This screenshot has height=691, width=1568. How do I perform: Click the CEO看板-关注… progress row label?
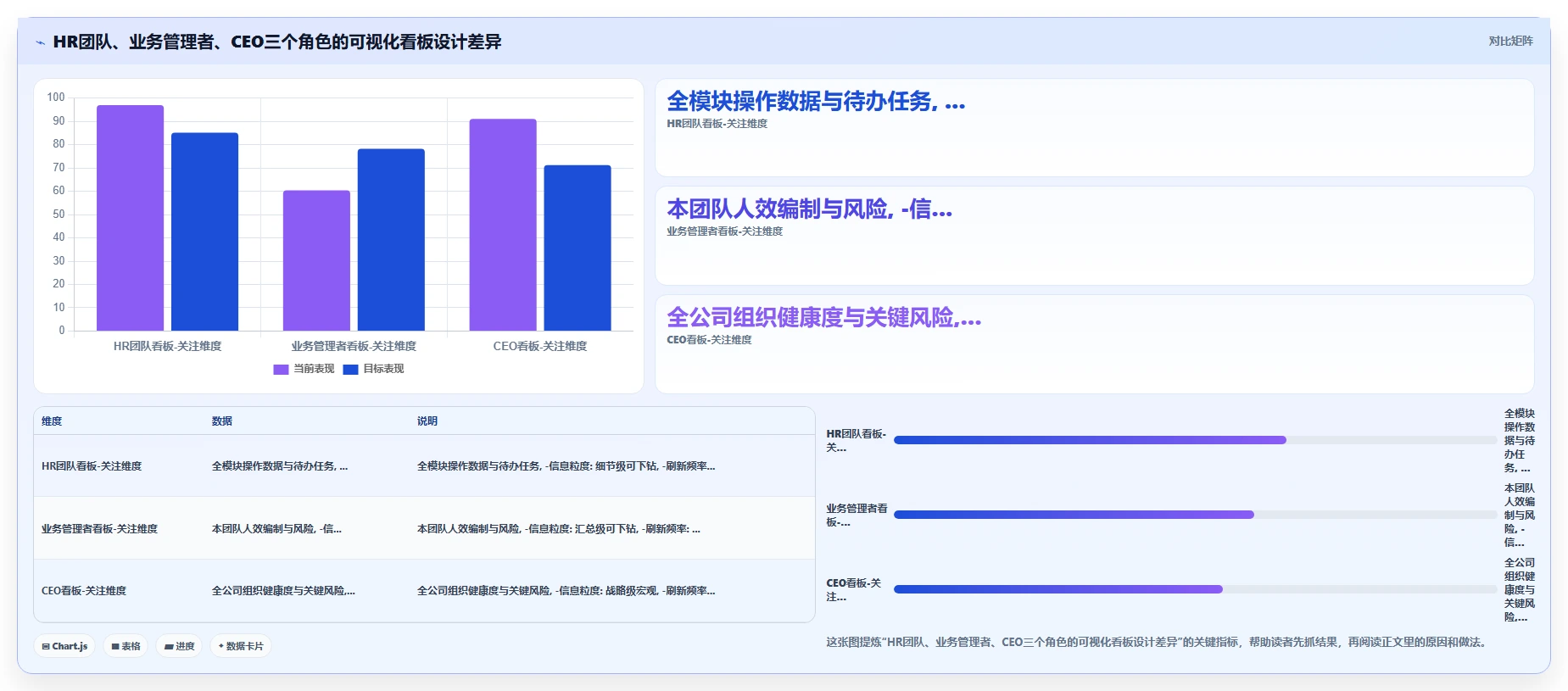click(854, 590)
